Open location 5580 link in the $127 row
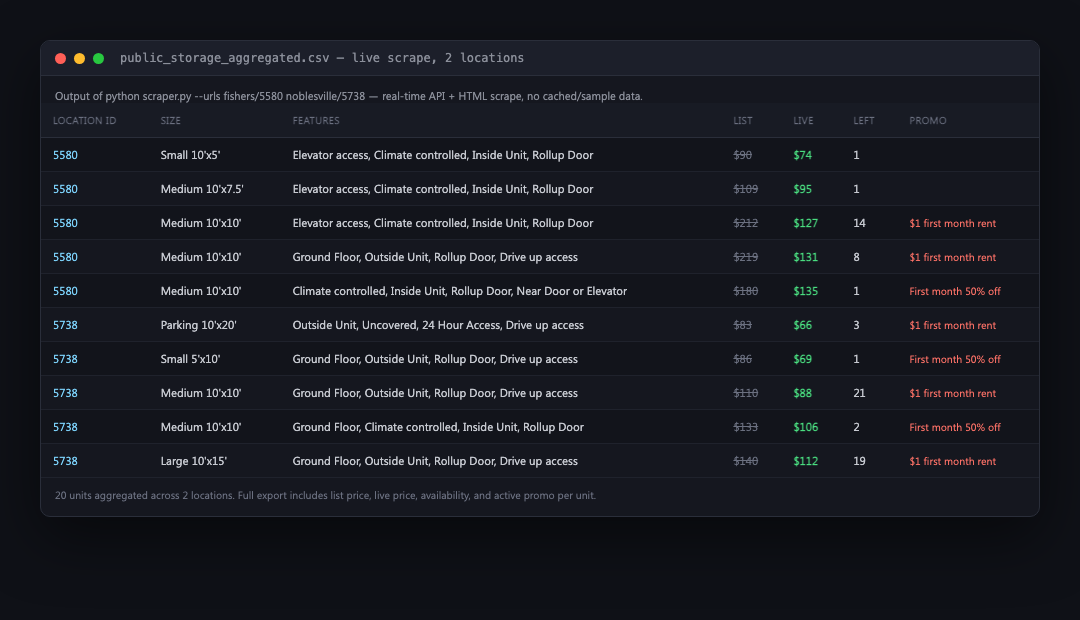1080x620 pixels. click(65, 223)
